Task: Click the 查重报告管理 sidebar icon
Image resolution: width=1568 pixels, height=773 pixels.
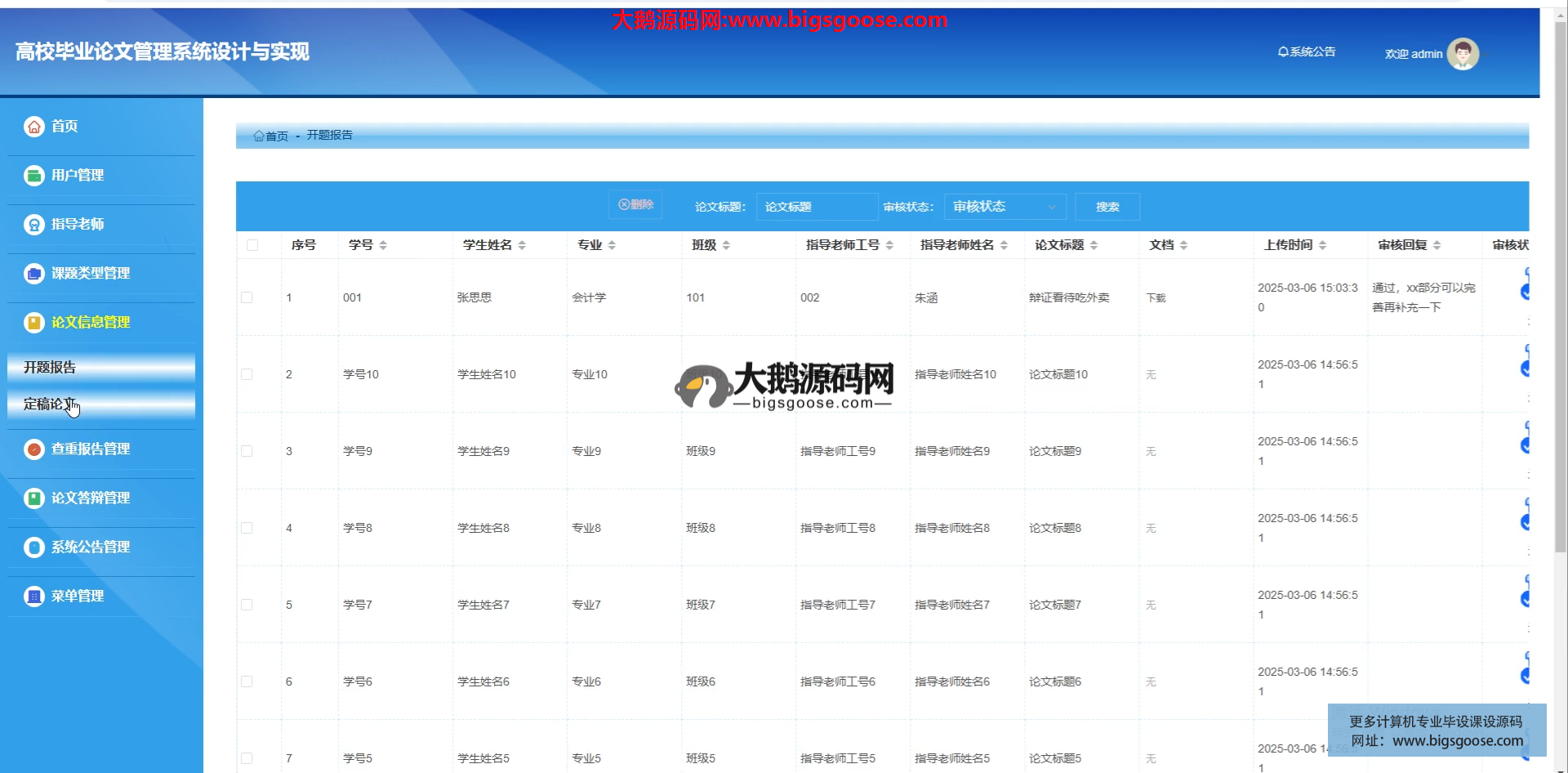Action: (x=33, y=449)
